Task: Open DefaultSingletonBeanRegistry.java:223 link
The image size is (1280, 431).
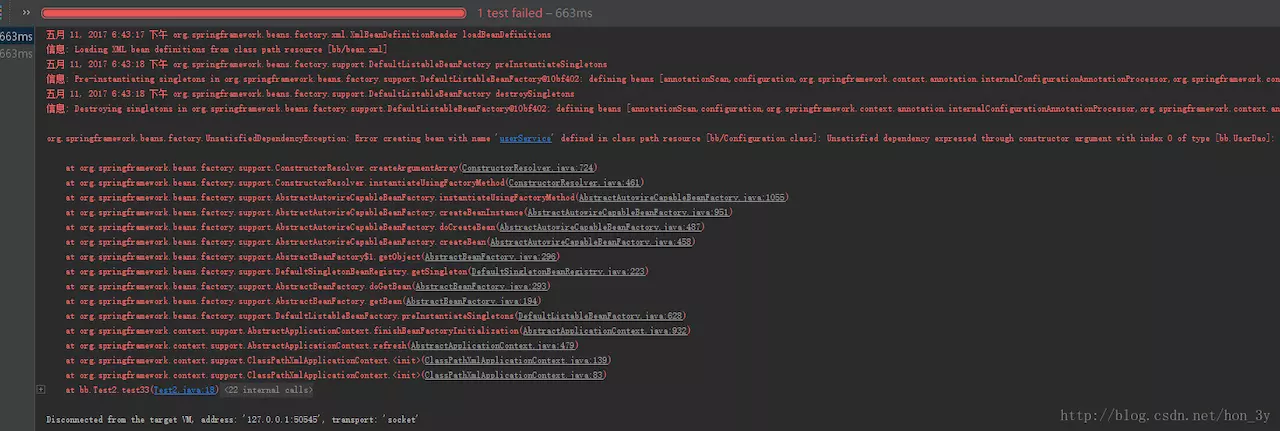Action: pos(559,272)
